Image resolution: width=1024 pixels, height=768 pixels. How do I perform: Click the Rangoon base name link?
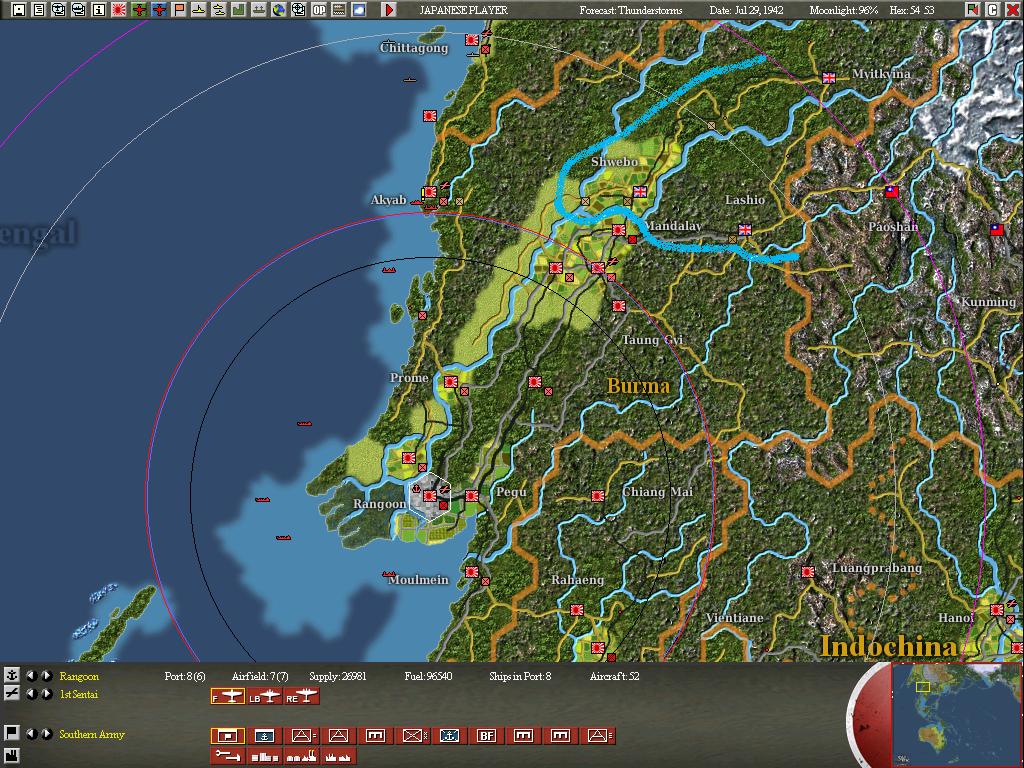(79, 676)
